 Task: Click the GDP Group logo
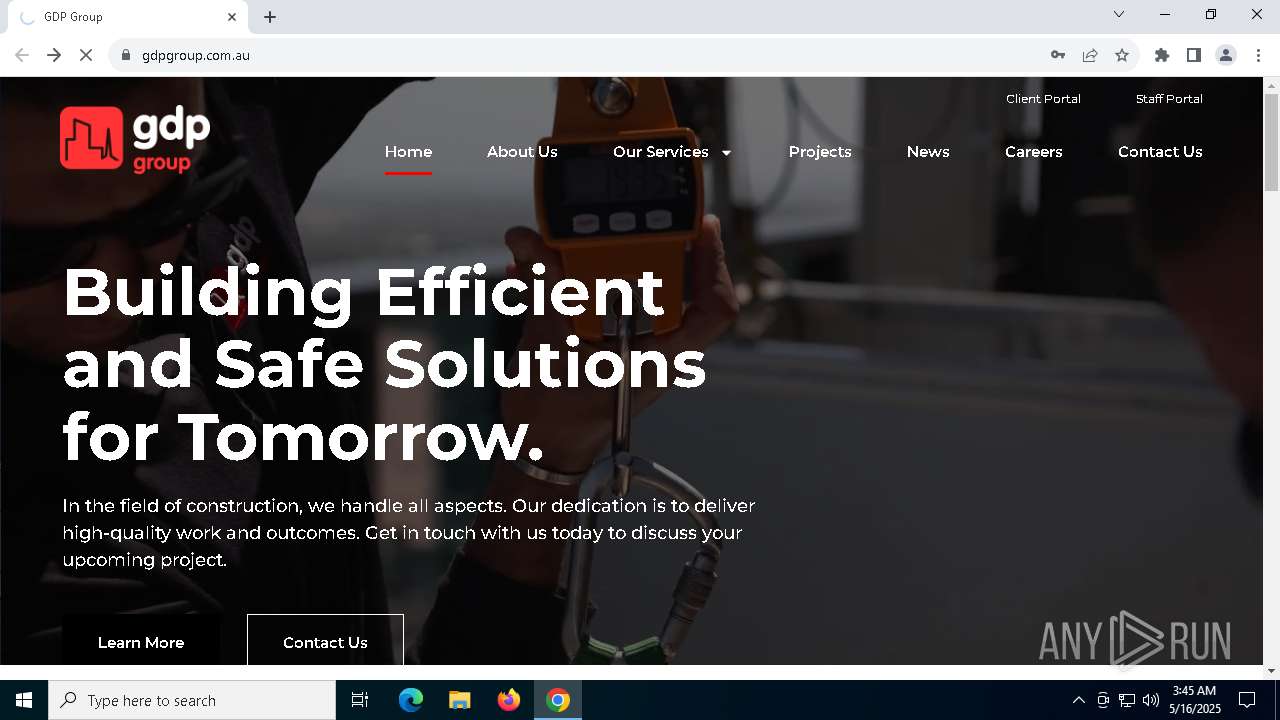(x=135, y=139)
